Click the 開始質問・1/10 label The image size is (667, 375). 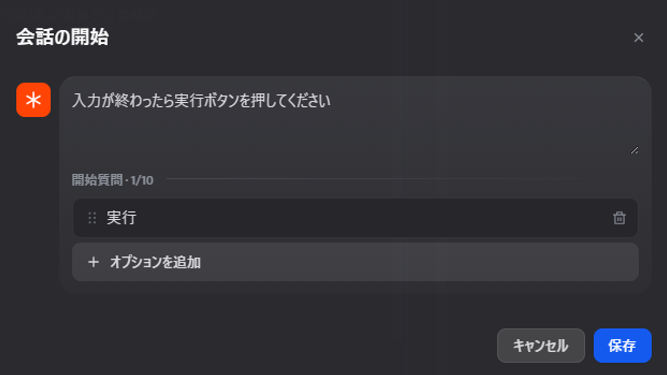pyautogui.click(x=112, y=180)
